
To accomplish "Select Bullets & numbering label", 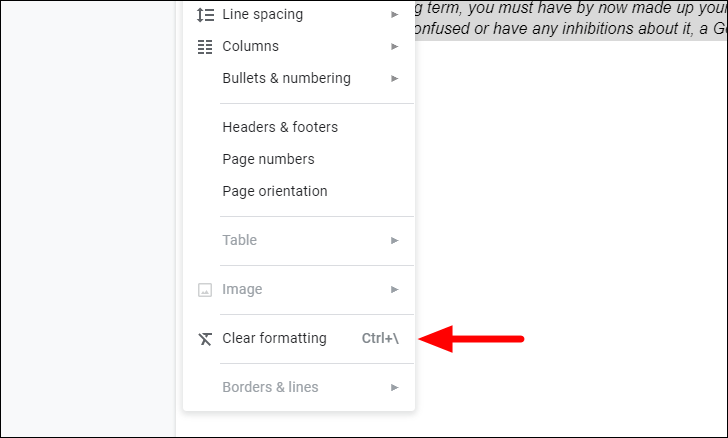I will [286, 78].
